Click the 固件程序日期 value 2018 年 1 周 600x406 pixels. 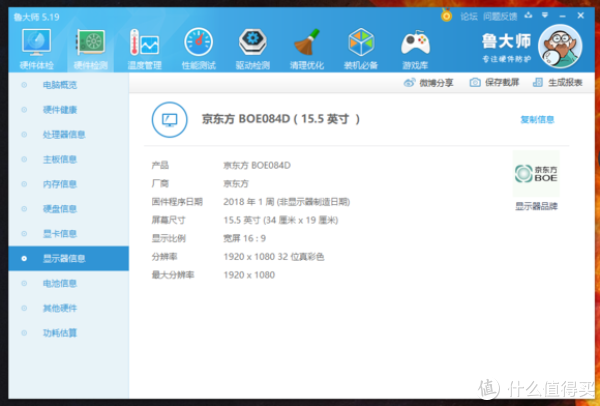point(286,202)
